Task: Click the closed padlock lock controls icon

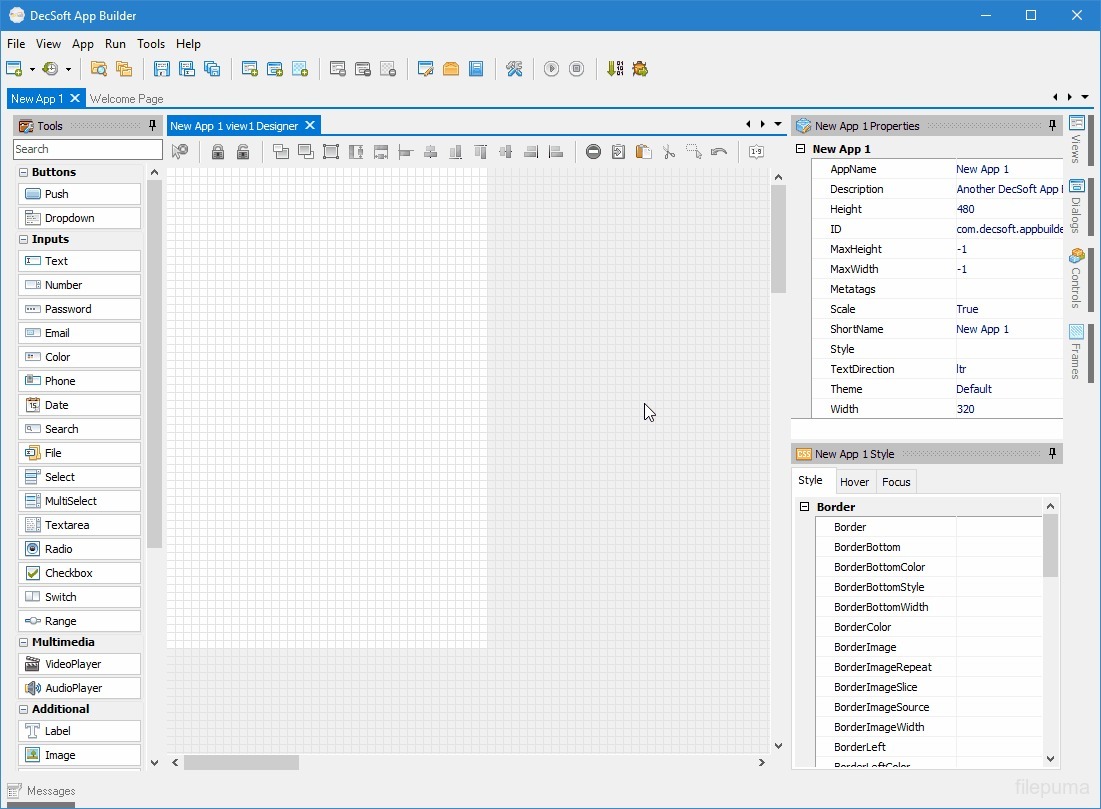Action: pyautogui.click(x=218, y=152)
